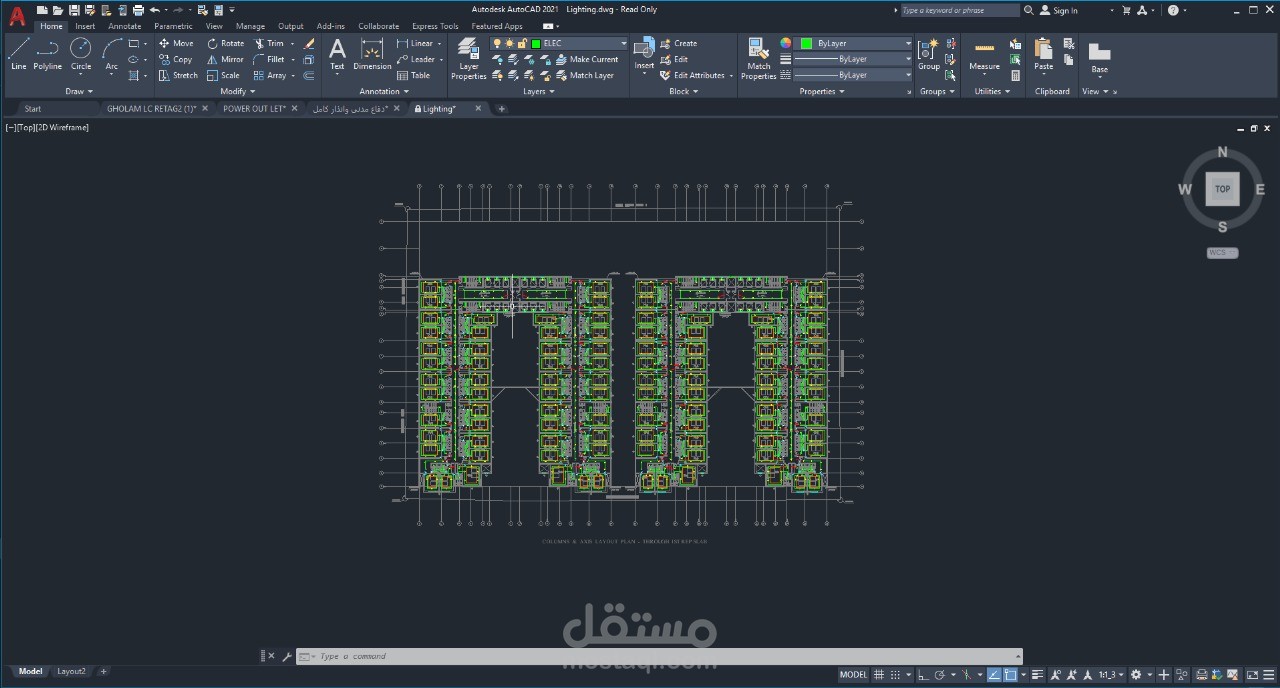The image size is (1280, 688).
Task: Expand the Draw panel
Action: point(79,91)
